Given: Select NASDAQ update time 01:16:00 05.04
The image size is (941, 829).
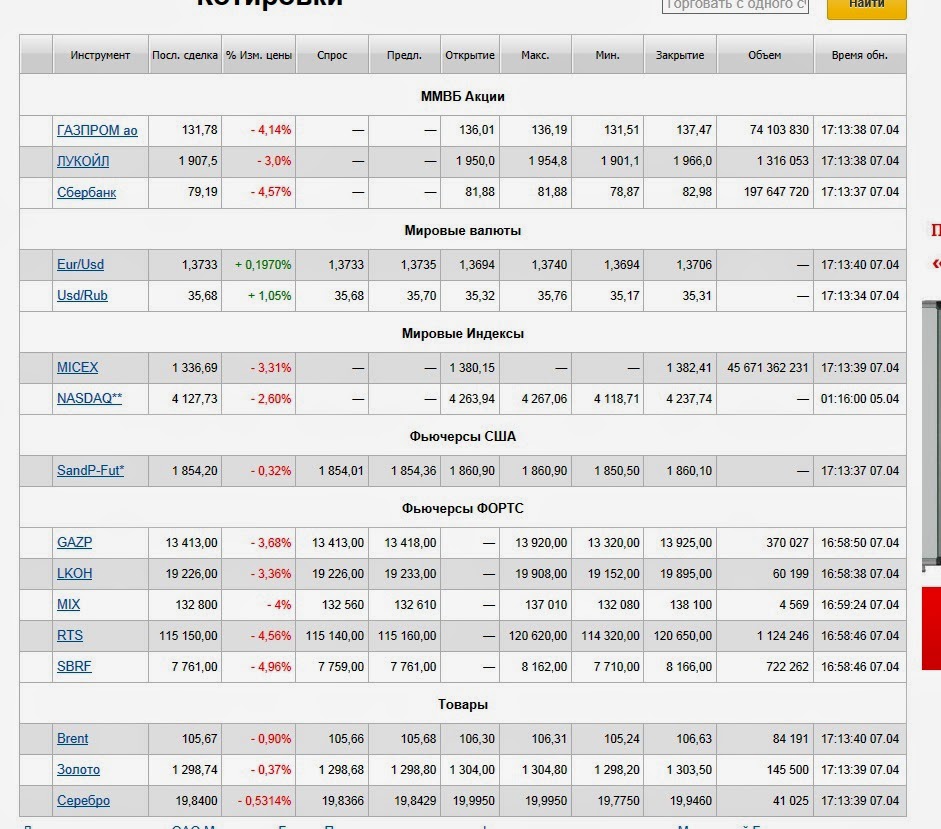Looking at the screenshot, I should [x=860, y=399].
